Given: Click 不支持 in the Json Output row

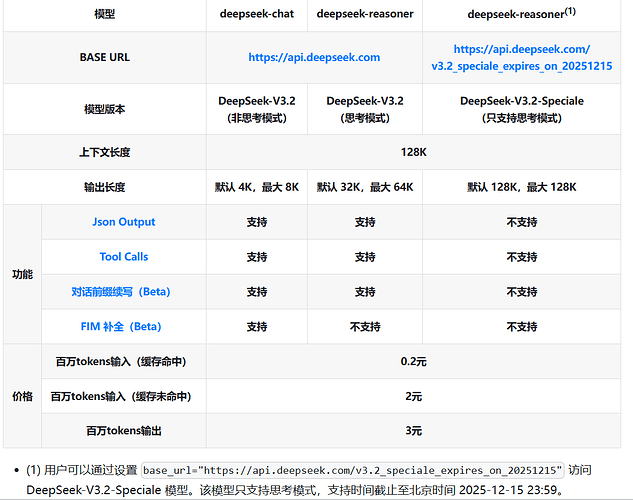Looking at the screenshot, I should pyautogui.click(x=522, y=222).
